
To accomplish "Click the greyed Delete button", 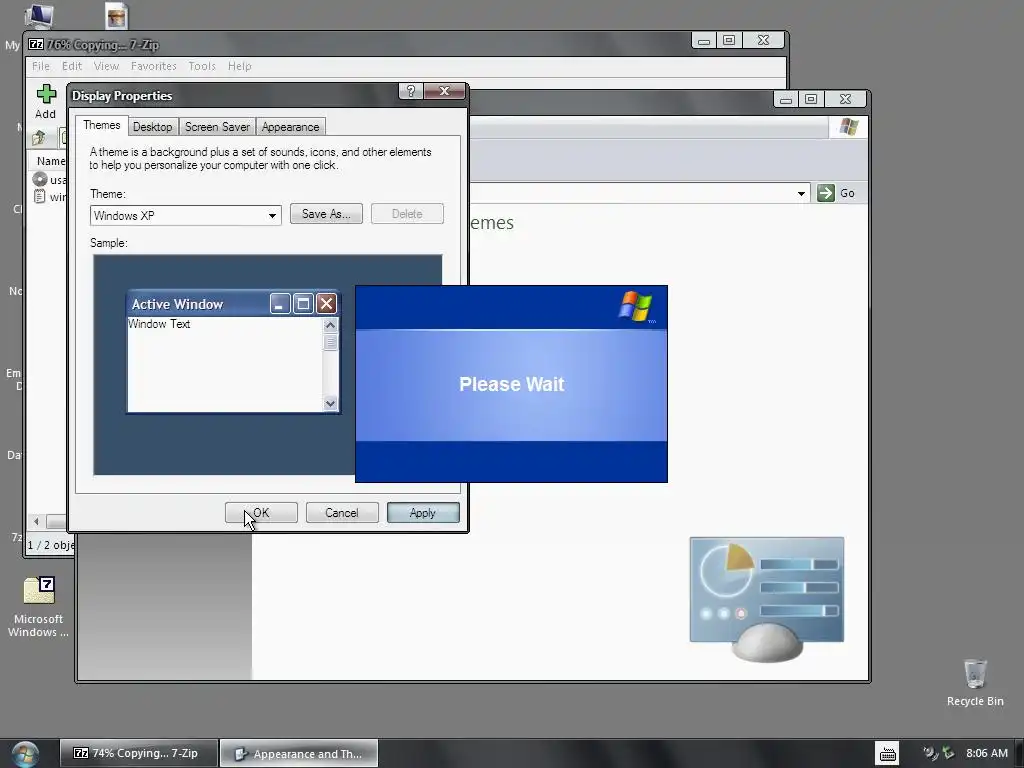I will pyautogui.click(x=407, y=214).
